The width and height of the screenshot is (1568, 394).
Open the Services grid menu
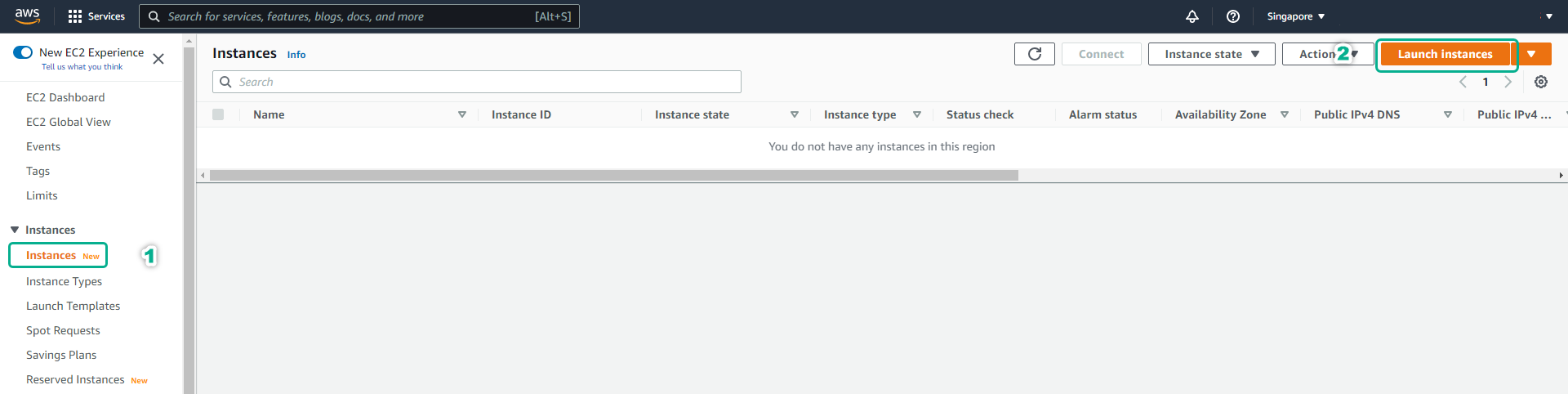pos(75,16)
